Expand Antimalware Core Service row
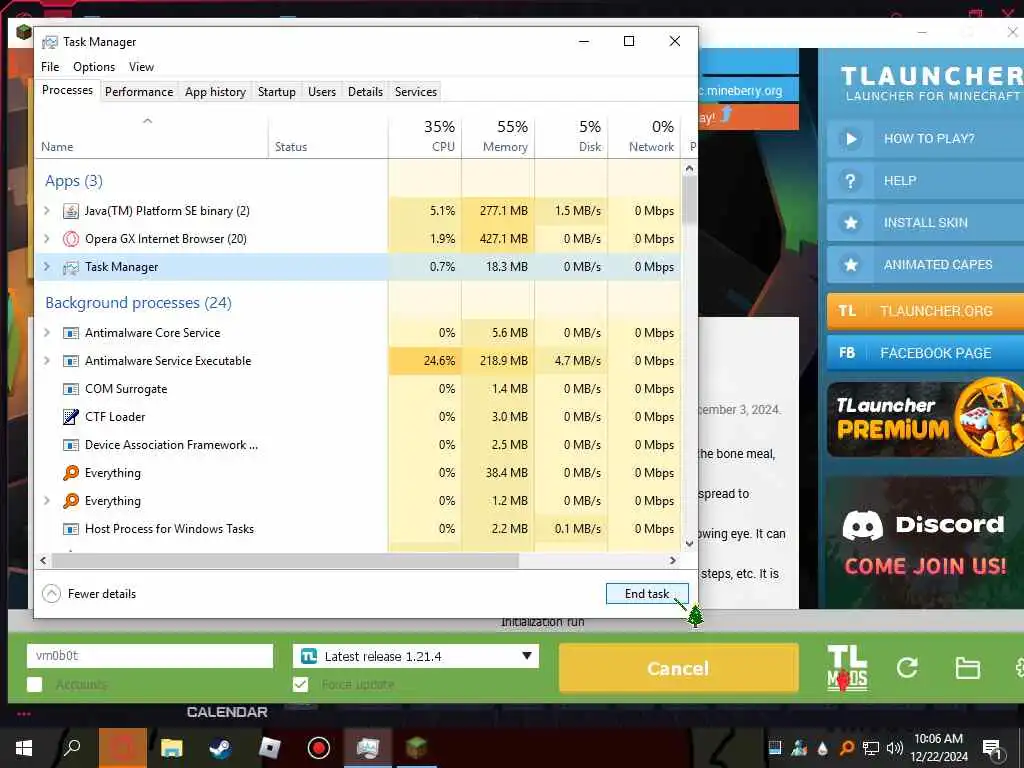Viewport: 1024px width, 768px height. click(46, 332)
